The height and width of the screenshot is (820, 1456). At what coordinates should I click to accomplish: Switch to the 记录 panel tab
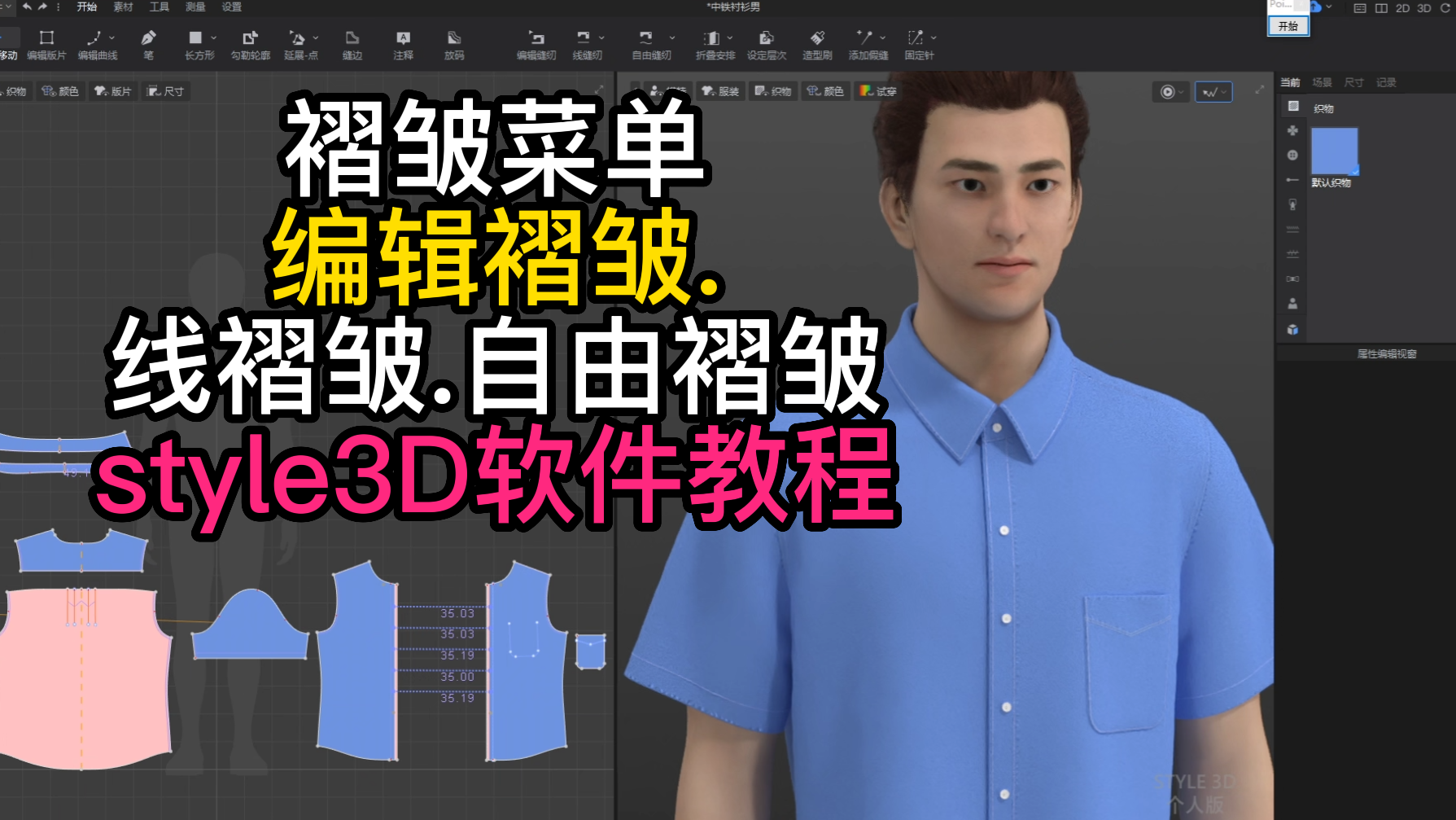coord(1386,82)
